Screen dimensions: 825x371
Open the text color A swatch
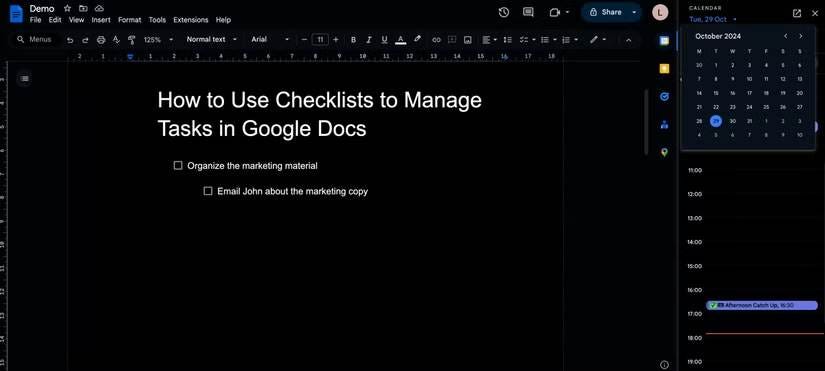pos(400,39)
